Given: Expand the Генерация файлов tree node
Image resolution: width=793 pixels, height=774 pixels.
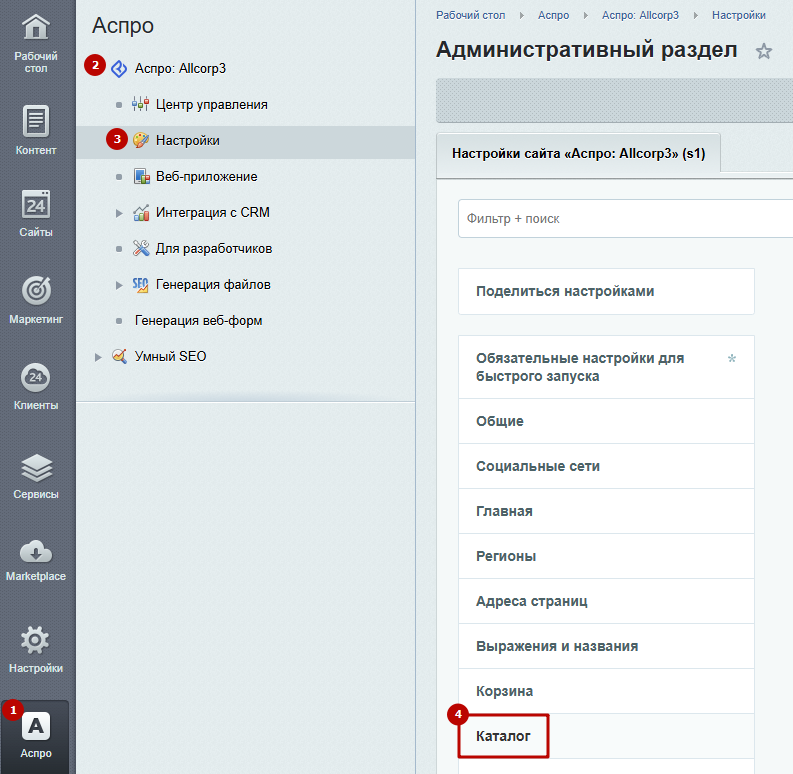Looking at the screenshot, I should tap(119, 285).
